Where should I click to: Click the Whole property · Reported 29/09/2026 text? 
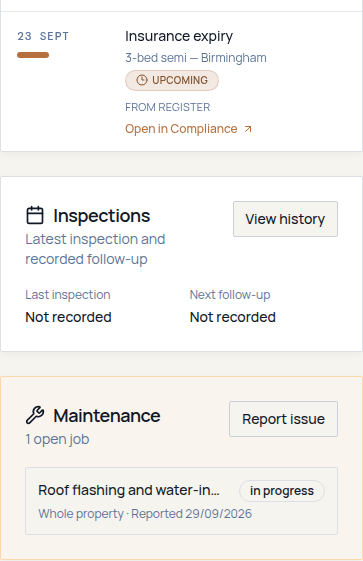145,514
